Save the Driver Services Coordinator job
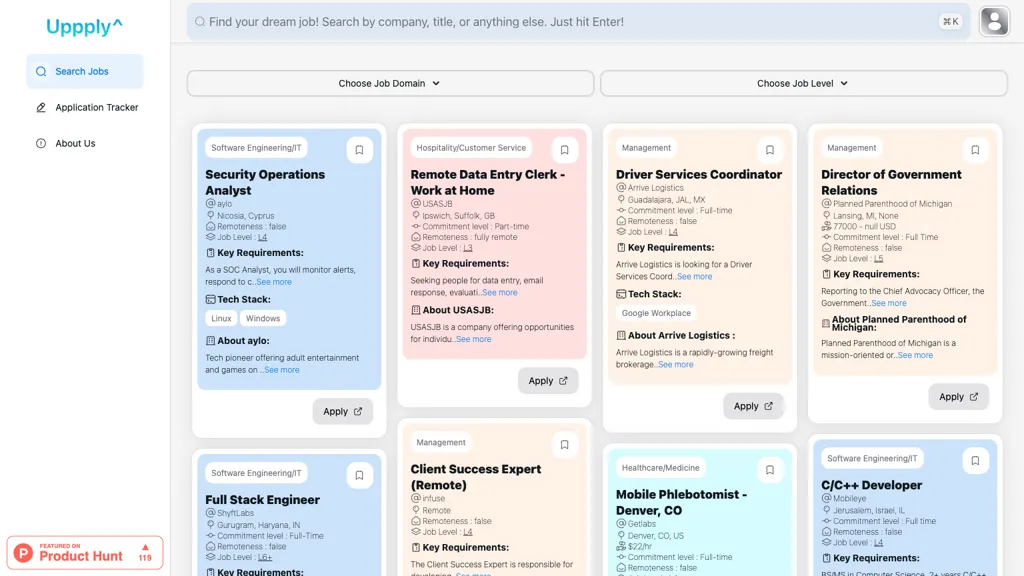 pos(769,150)
